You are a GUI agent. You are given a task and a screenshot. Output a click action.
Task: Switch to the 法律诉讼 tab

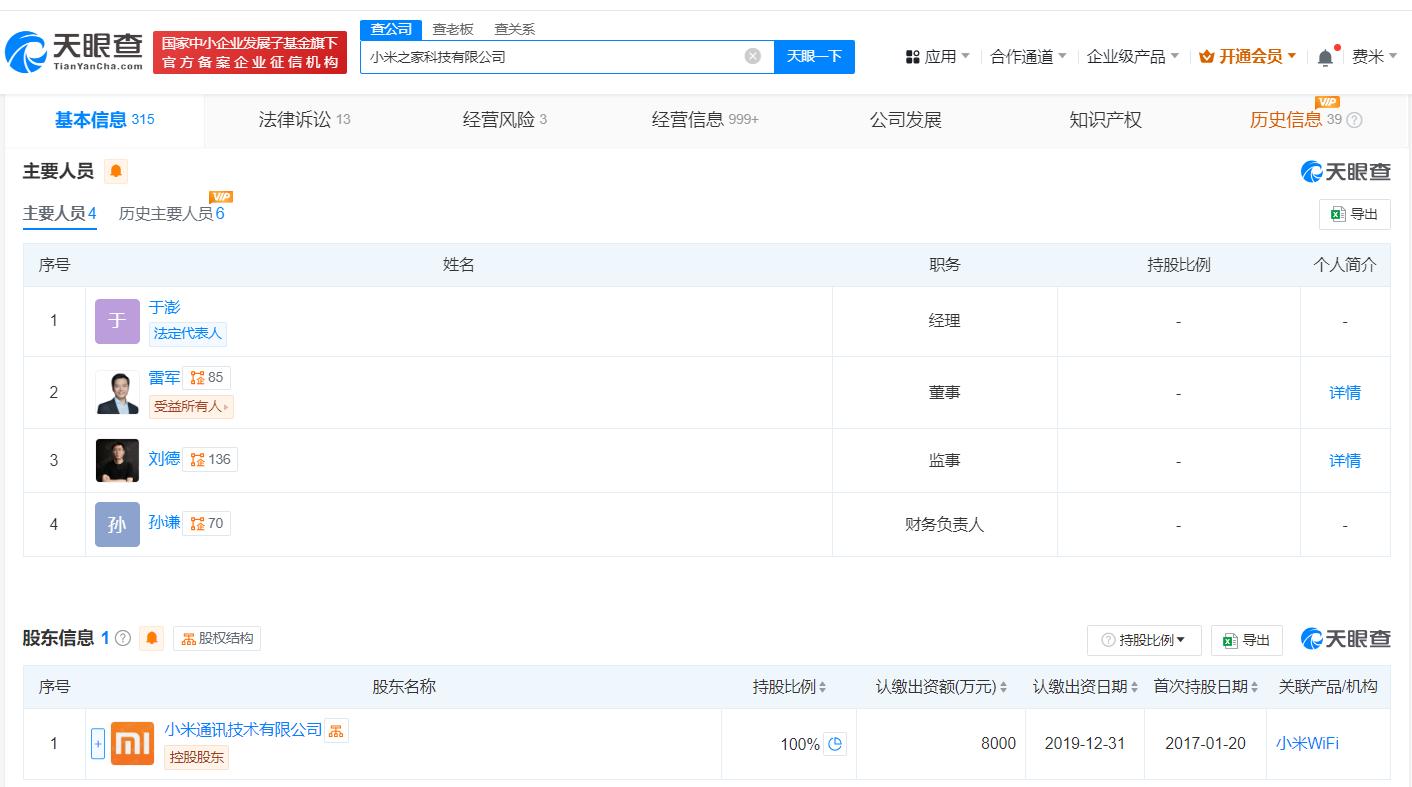pos(304,120)
